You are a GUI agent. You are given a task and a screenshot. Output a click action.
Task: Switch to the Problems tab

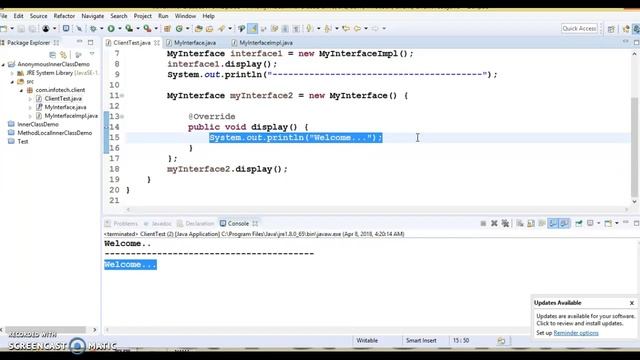coord(122,224)
